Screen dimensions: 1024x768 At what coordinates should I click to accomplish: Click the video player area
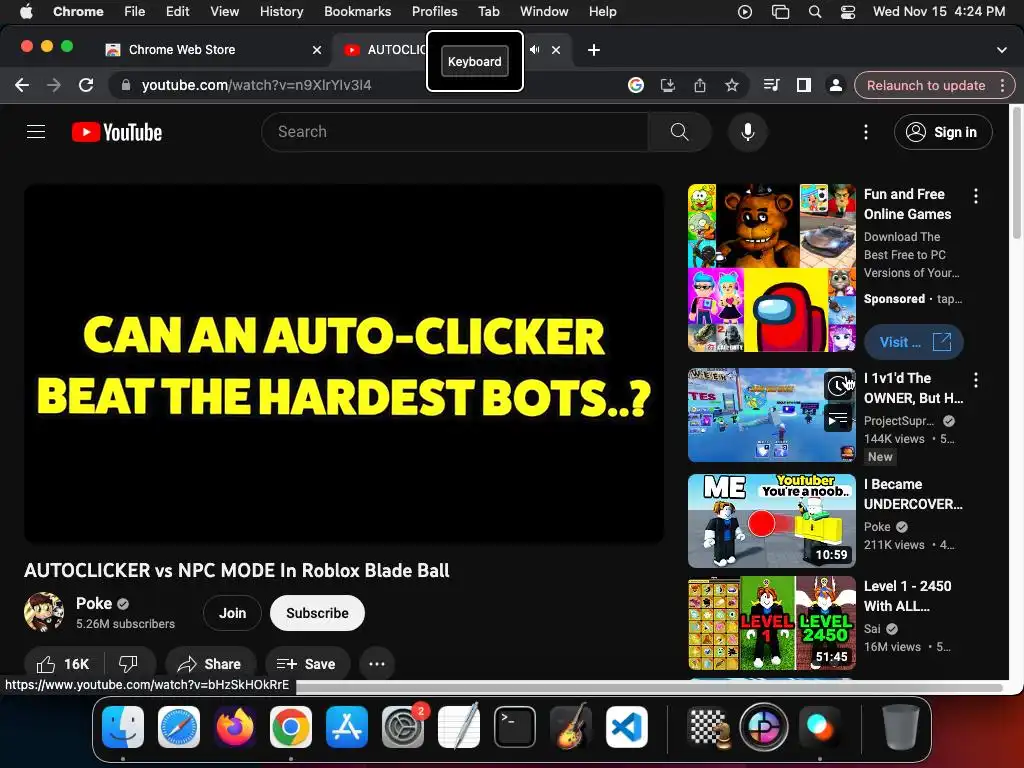coord(344,363)
